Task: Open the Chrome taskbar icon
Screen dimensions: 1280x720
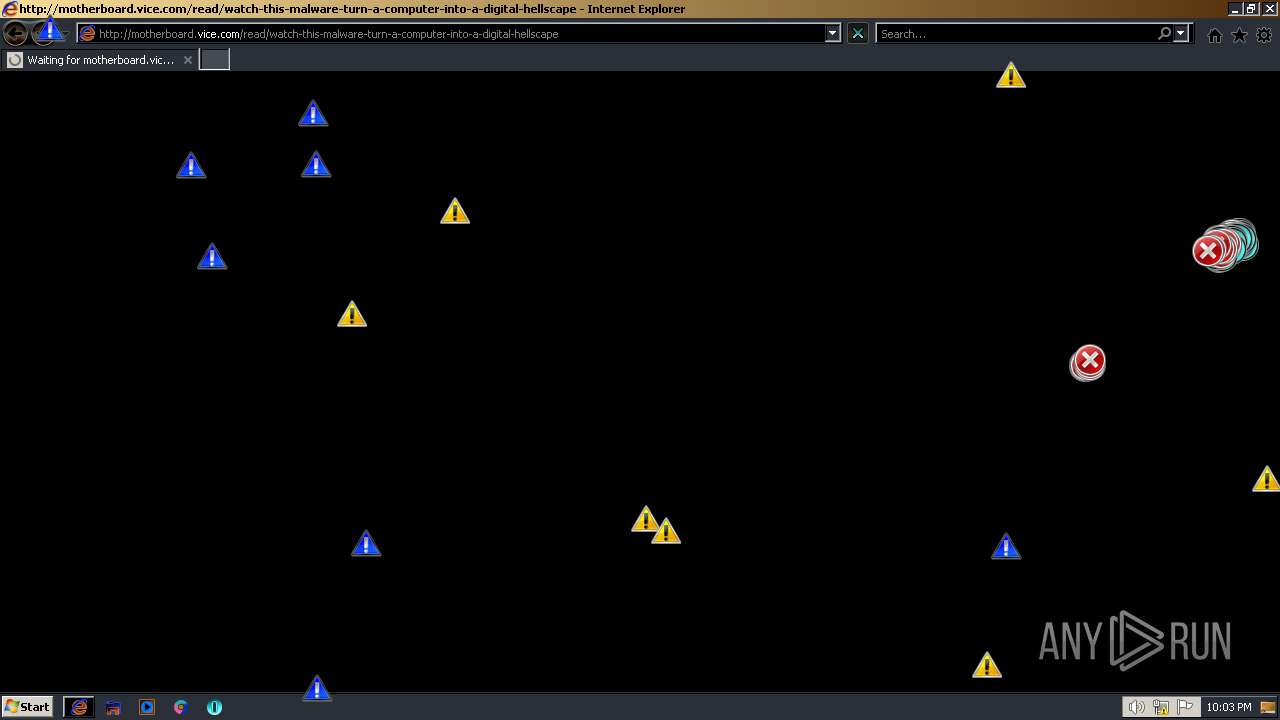Action: tap(181, 707)
